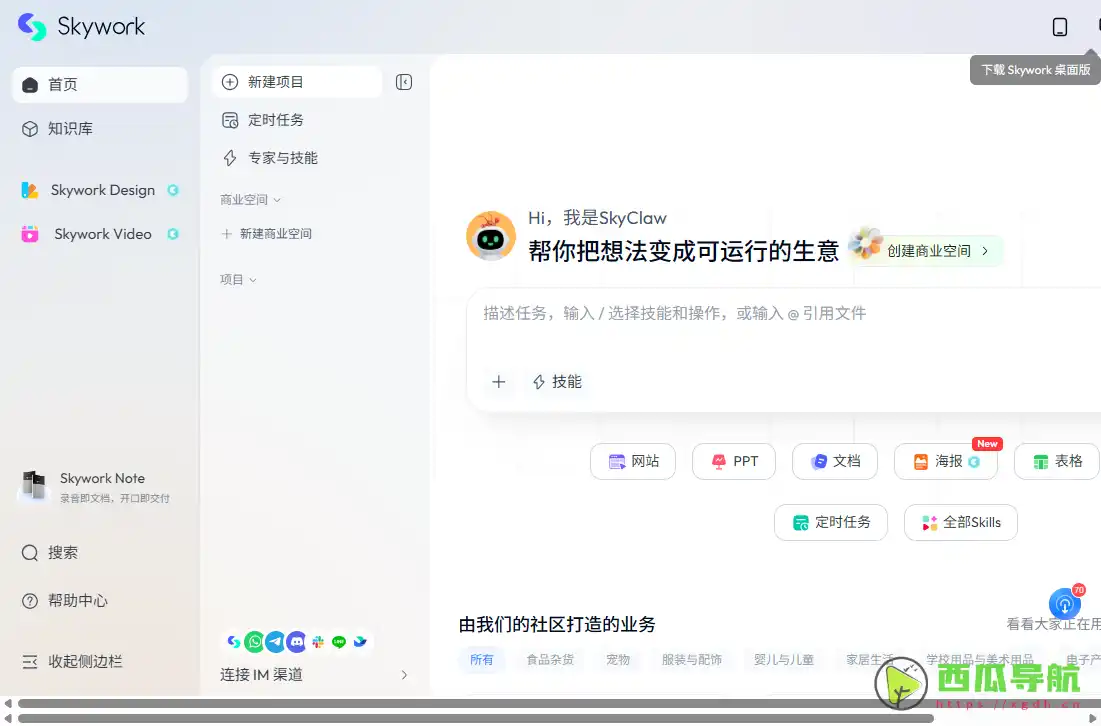Click the magnifier icon beside 搜索
1101x726 pixels.
click(x=29, y=553)
